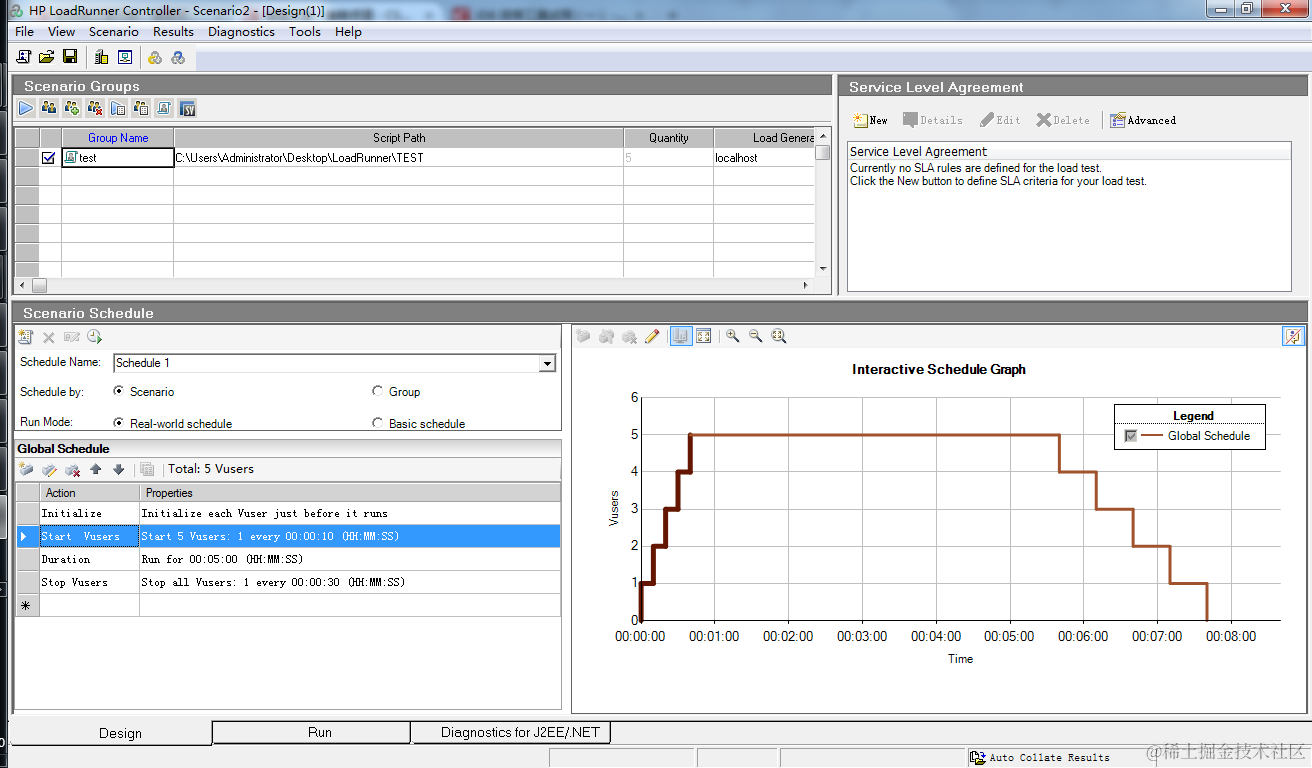Edit action with the pencil icon in Global Schedule
This screenshot has height=768, width=1312.
(x=49, y=469)
